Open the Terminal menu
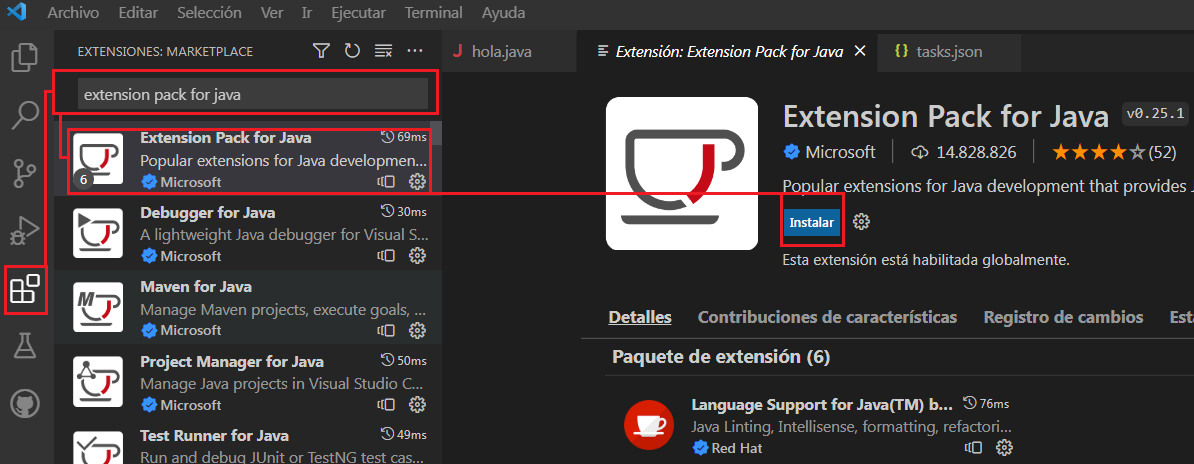This screenshot has height=464, width=1194. click(432, 13)
